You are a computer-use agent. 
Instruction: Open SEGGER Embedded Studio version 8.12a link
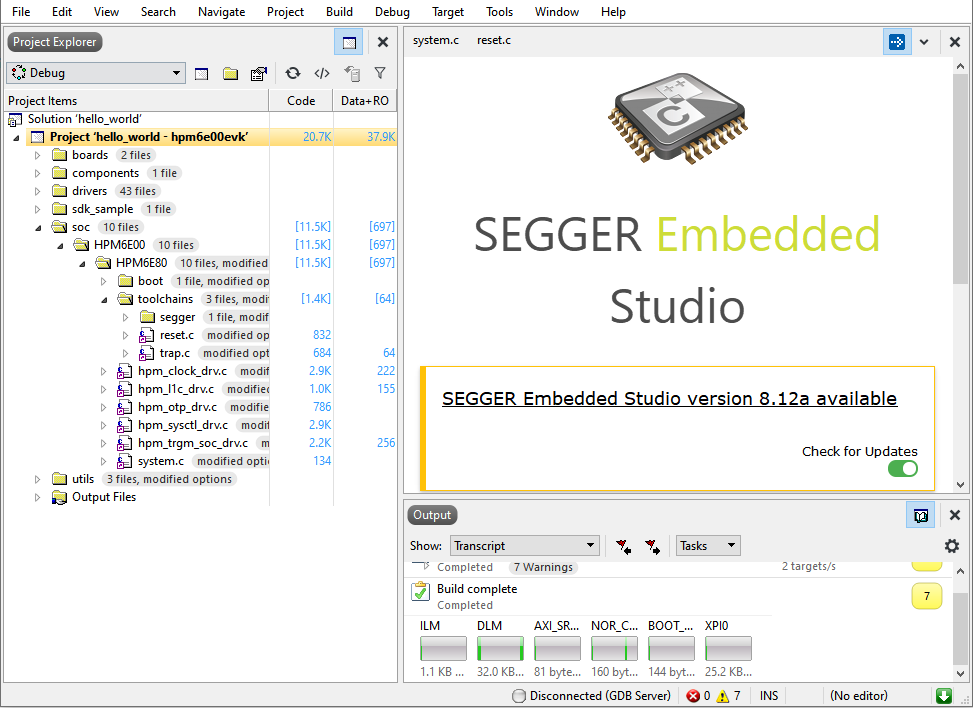670,398
